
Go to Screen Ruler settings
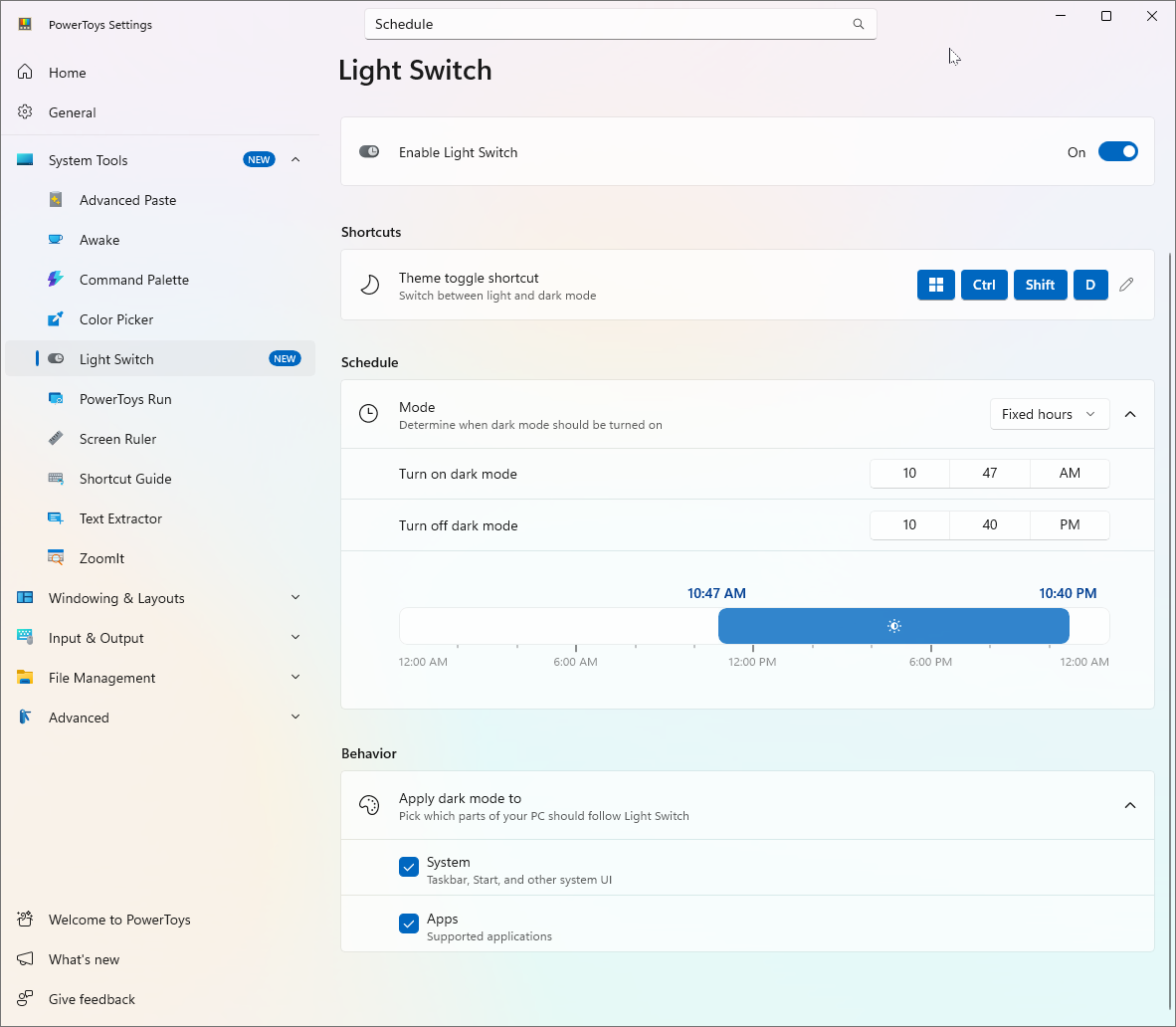pos(160,439)
